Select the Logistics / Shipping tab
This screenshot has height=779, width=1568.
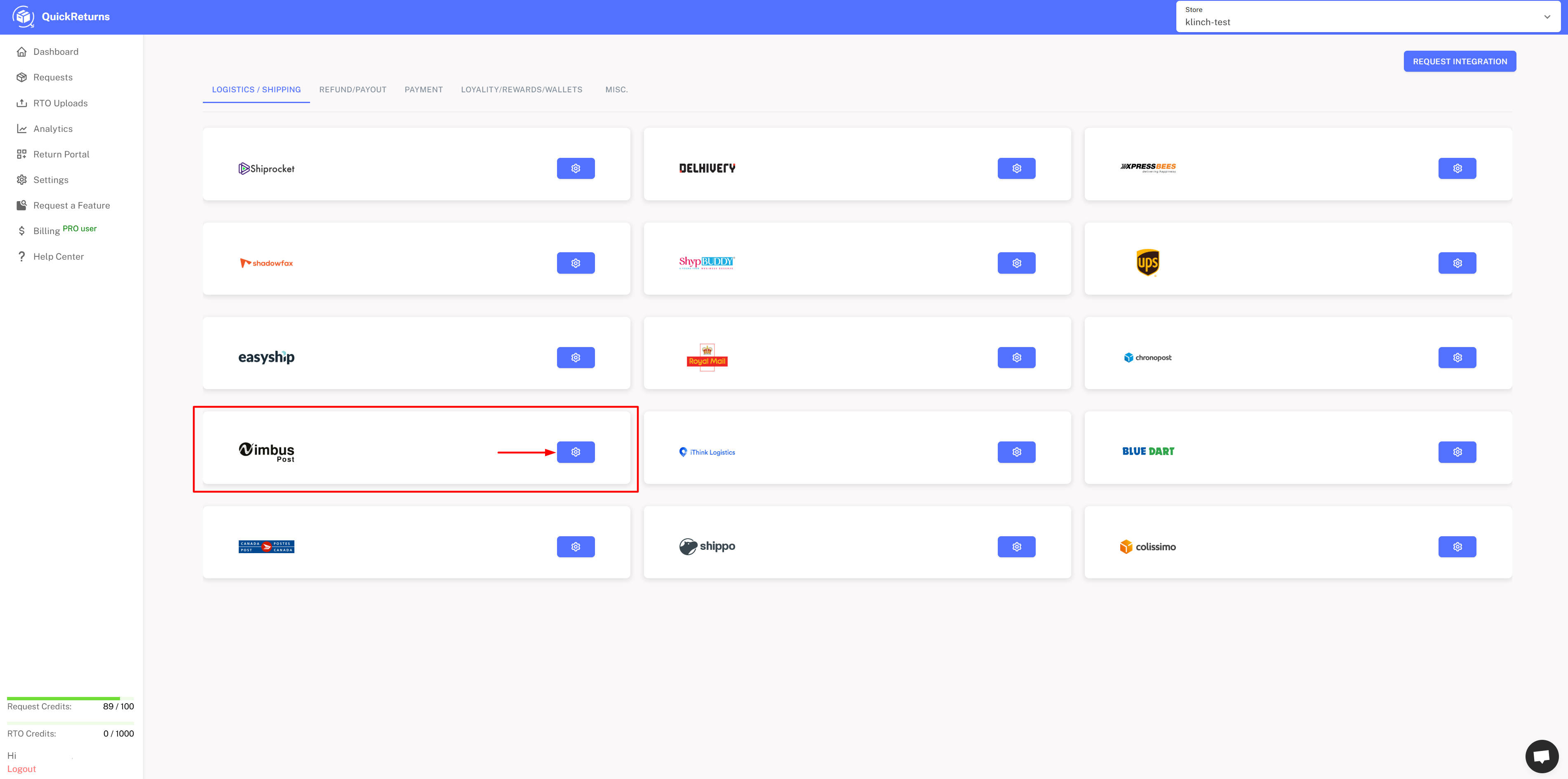pyautogui.click(x=256, y=89)
